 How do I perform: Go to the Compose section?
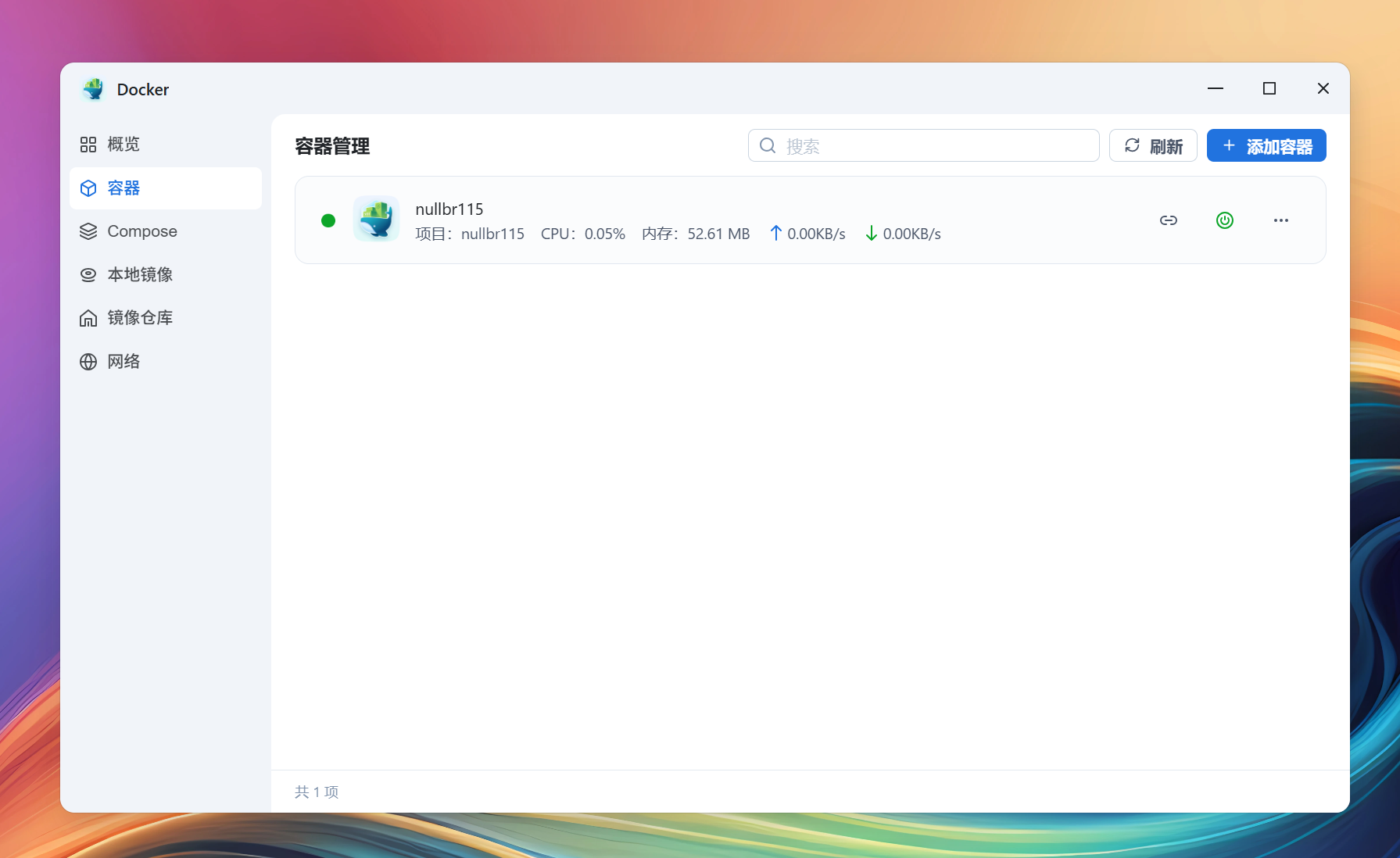141,231
